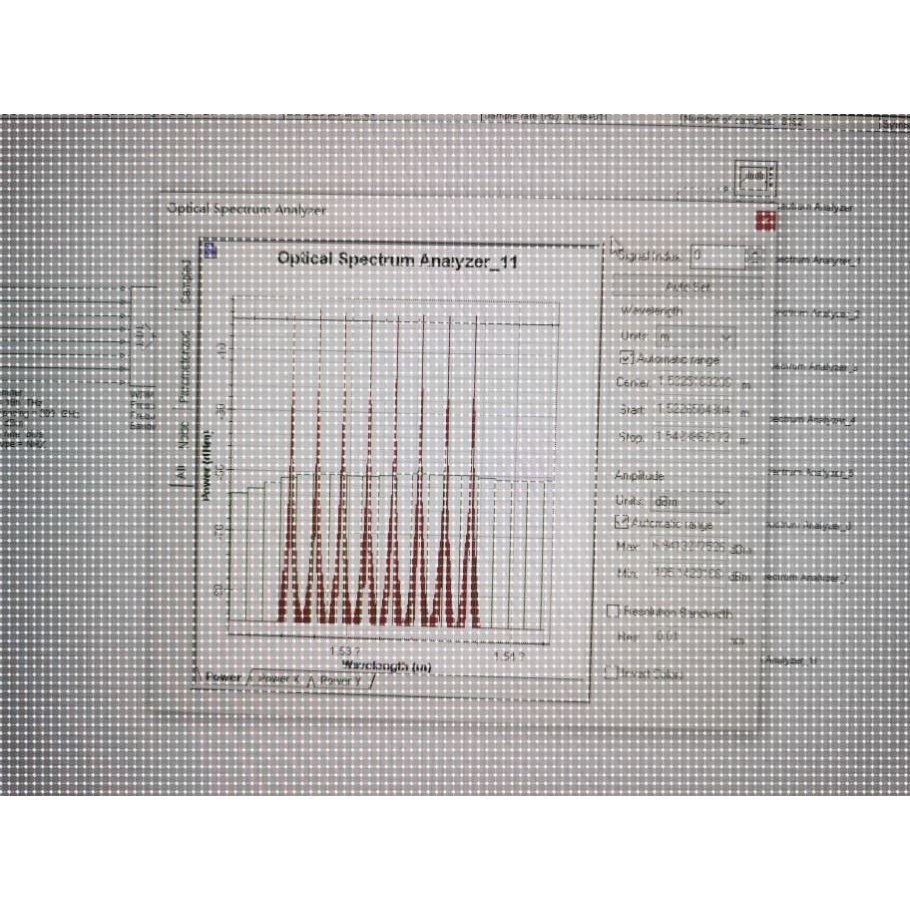Image resolution: width=910 pixels, height=910 pixels.
Task: Switch to the Power Y tab
Action: coord(338,680)
